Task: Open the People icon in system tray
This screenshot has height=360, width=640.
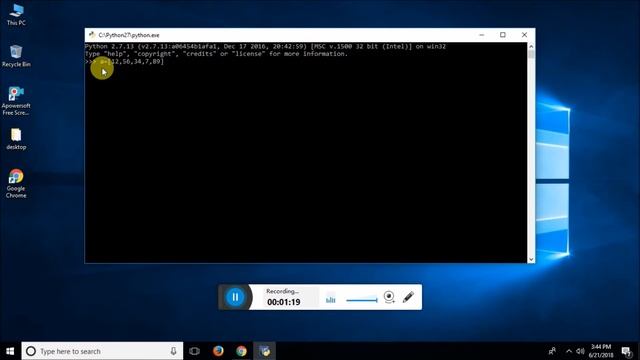Action: coord(552,351)
